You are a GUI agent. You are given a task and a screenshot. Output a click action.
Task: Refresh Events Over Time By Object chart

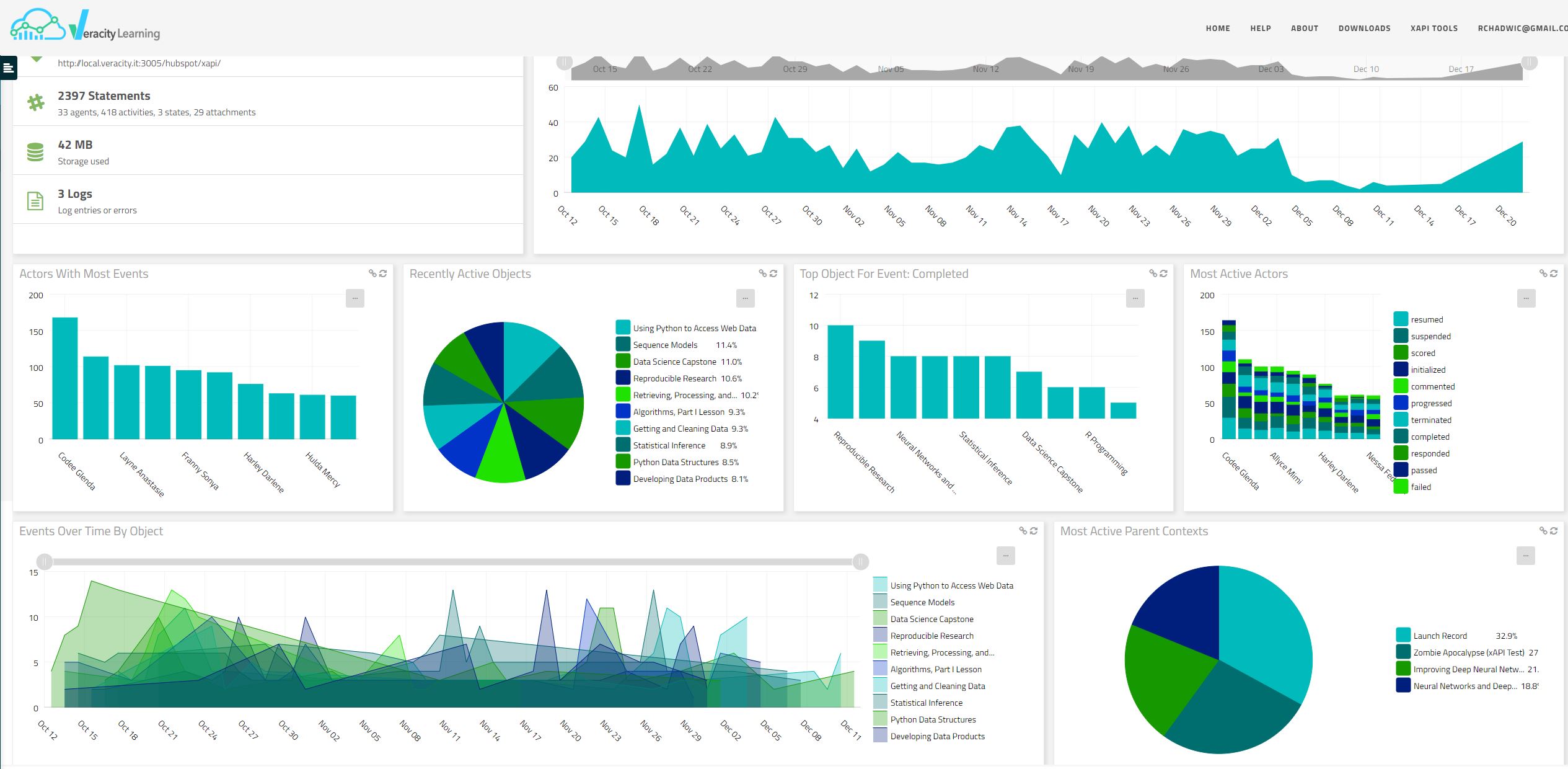1033,531
